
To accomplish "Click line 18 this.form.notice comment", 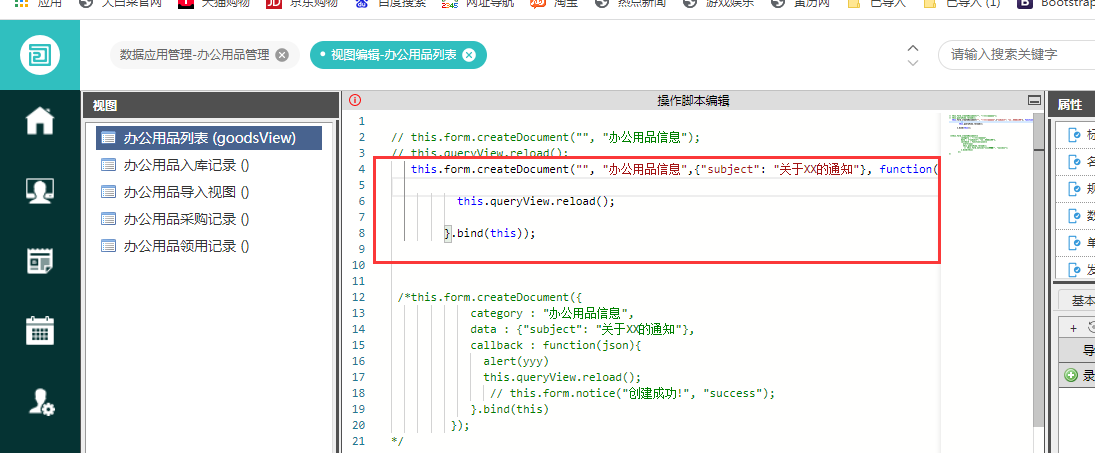I will point(633,393).
